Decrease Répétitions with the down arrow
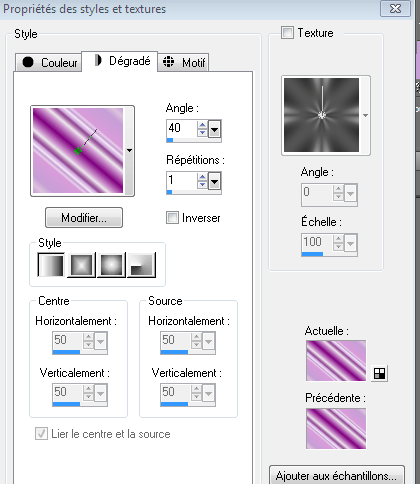The image size is (420, 484). [202, 185]
